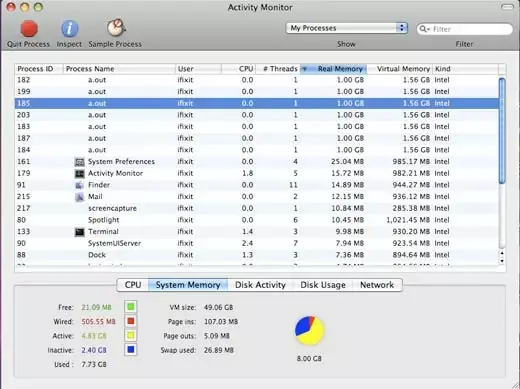
Task: Select a.out process with ID 184
Action: pos(257,150)
